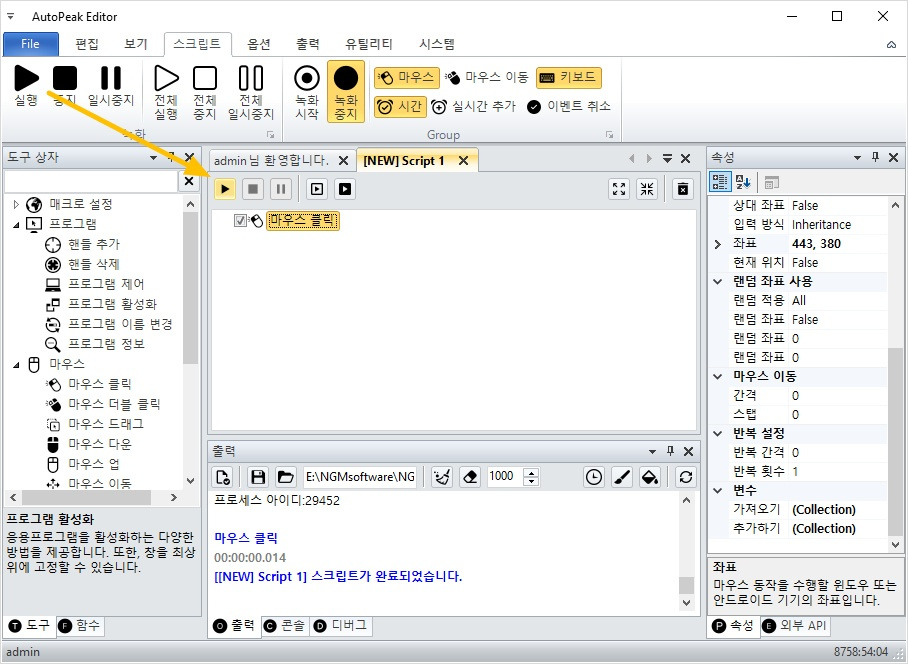Viewport: 908px width, 664px height.
Task: Open the 보기 ribbon tab
Action: tap(136, 44)
